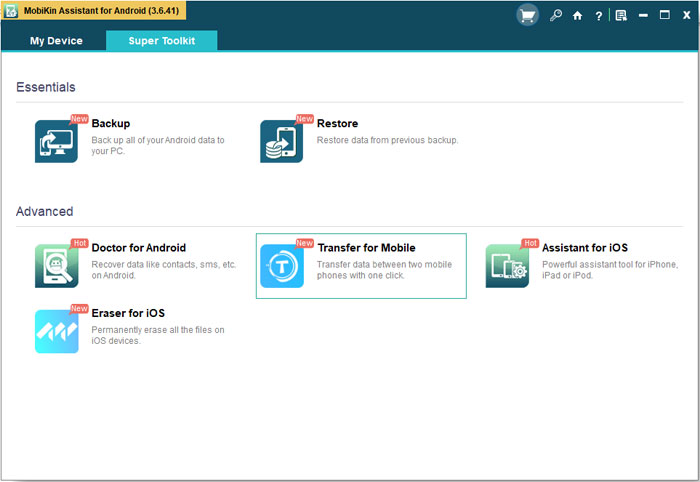Click the Restore title text
Screen dimensions: 700x482
pos(338,124)
